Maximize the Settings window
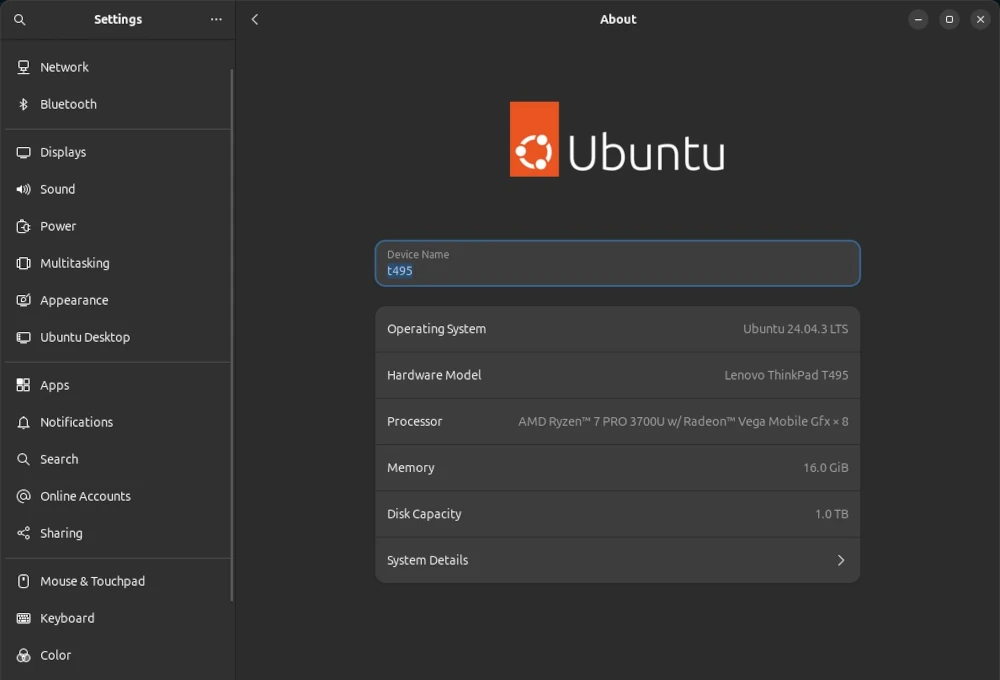 pyautogui.click(x=949, y=20)
